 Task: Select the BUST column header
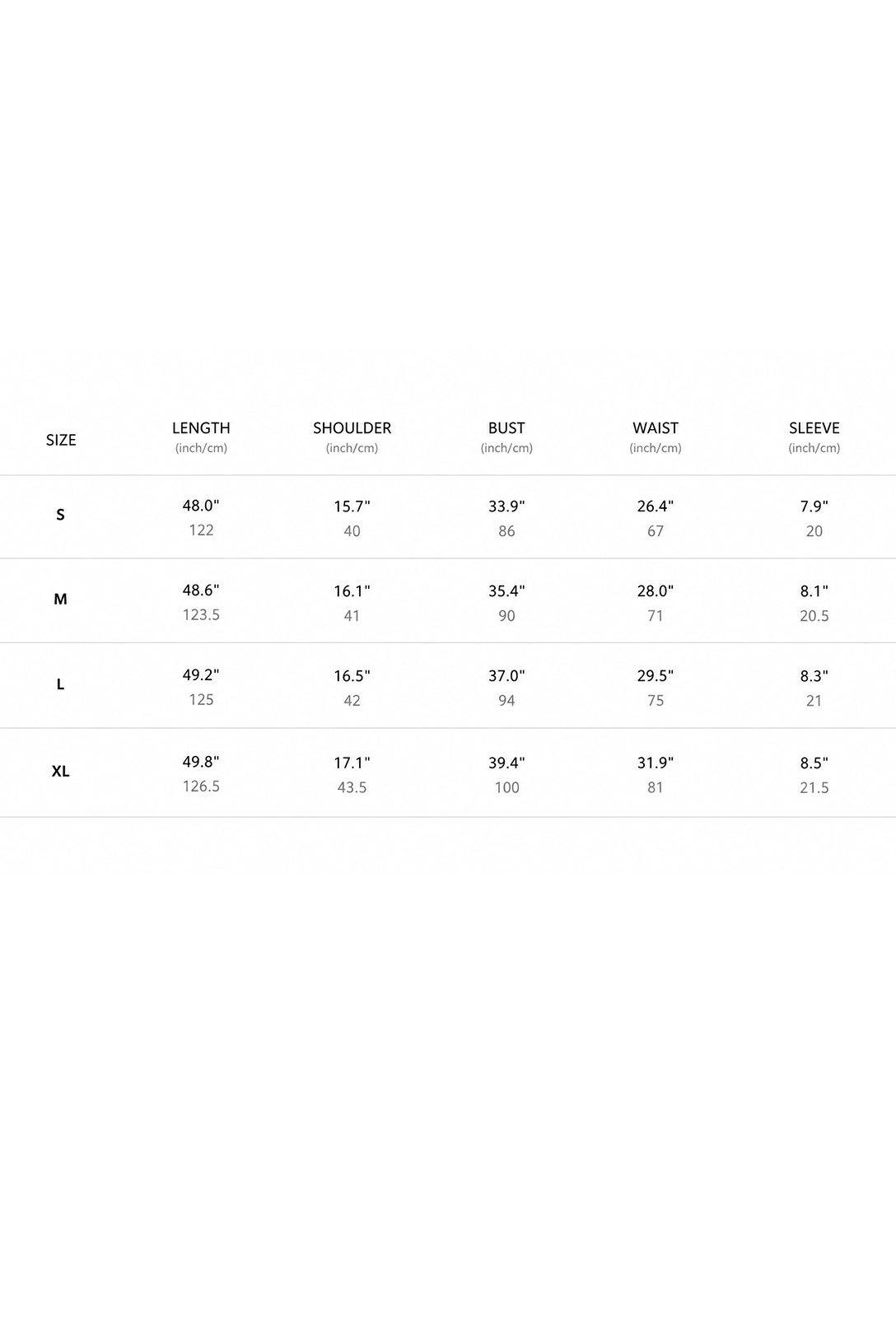click(506, 428)
